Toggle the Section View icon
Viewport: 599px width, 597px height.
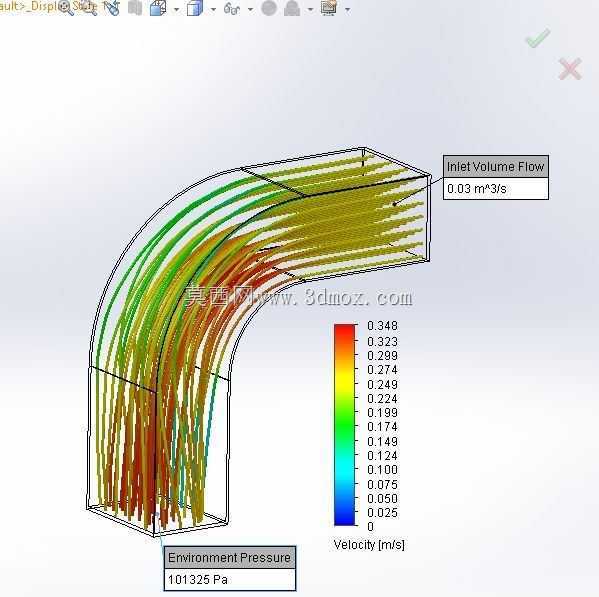[x=135, y=8]
